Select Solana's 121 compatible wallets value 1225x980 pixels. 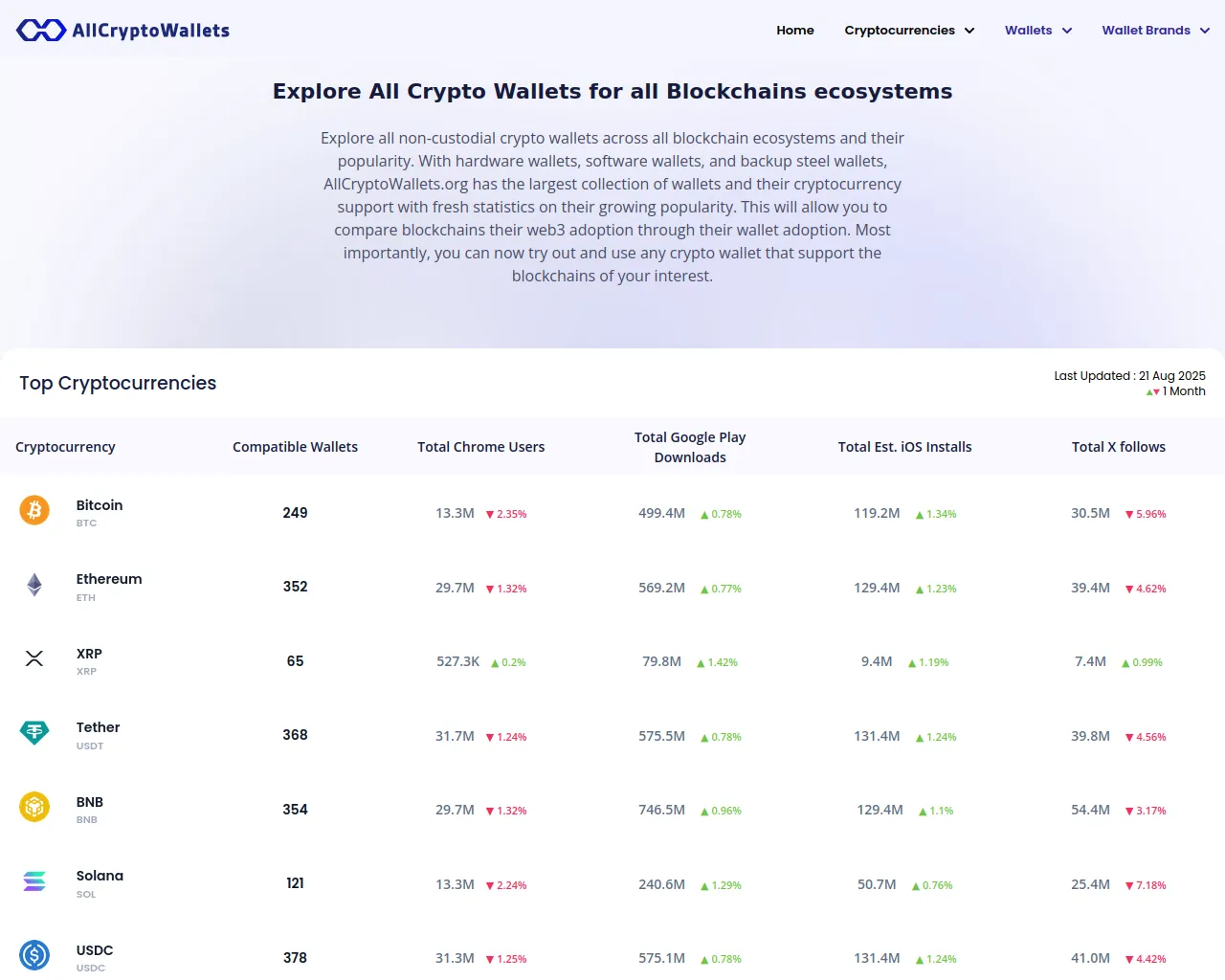point(295,883)
